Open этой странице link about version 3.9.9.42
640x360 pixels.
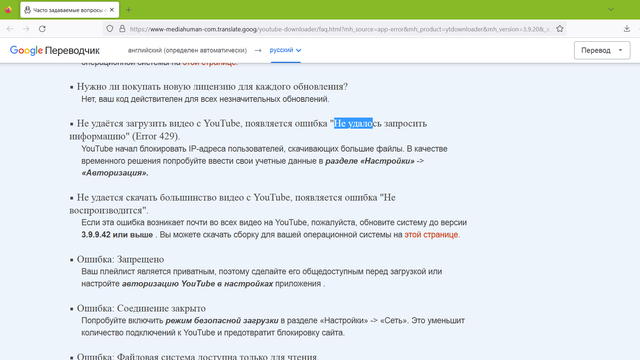[431, 235]
